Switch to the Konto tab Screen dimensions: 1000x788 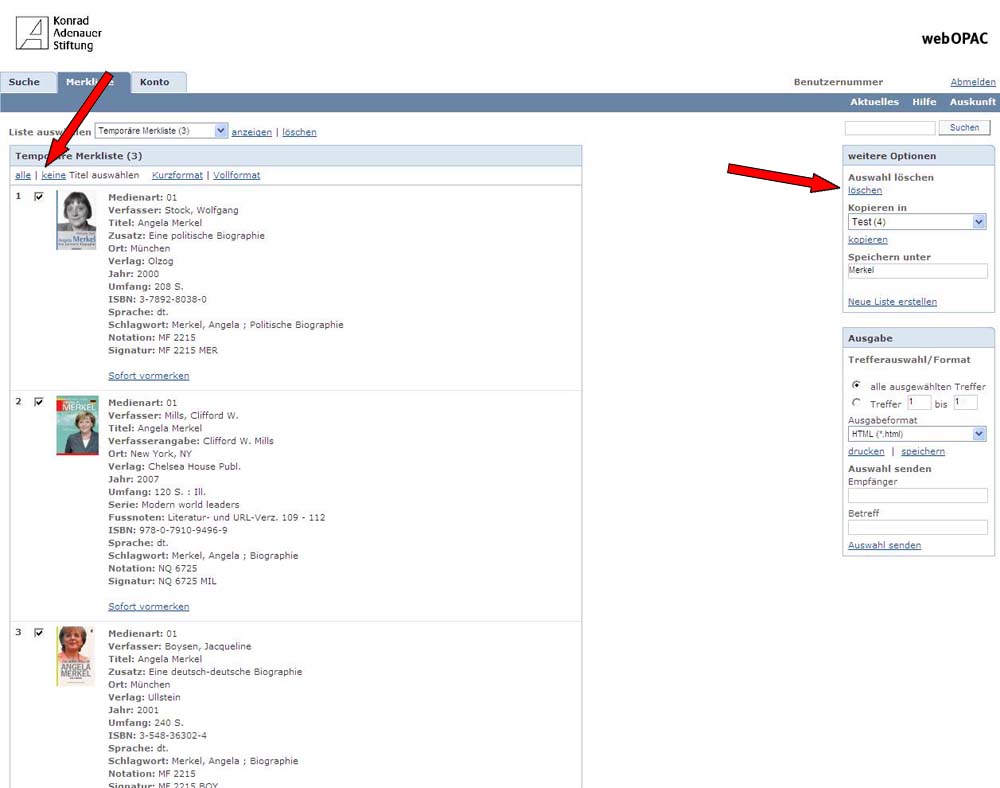click(x=155, y=82)
